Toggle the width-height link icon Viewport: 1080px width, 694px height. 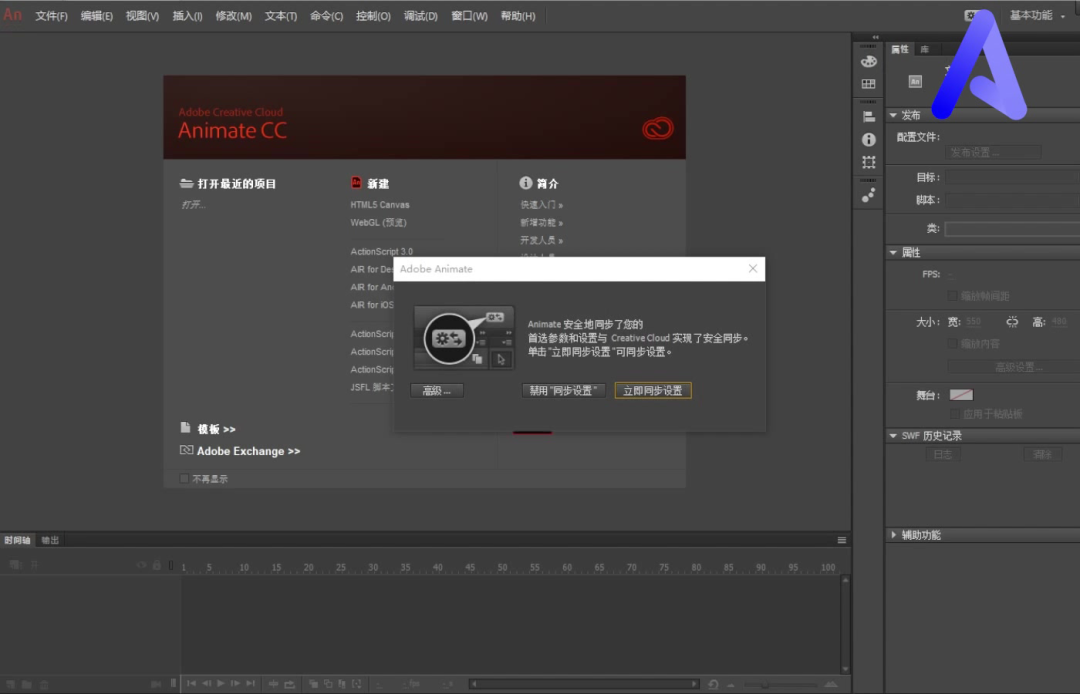[1012, 322]
